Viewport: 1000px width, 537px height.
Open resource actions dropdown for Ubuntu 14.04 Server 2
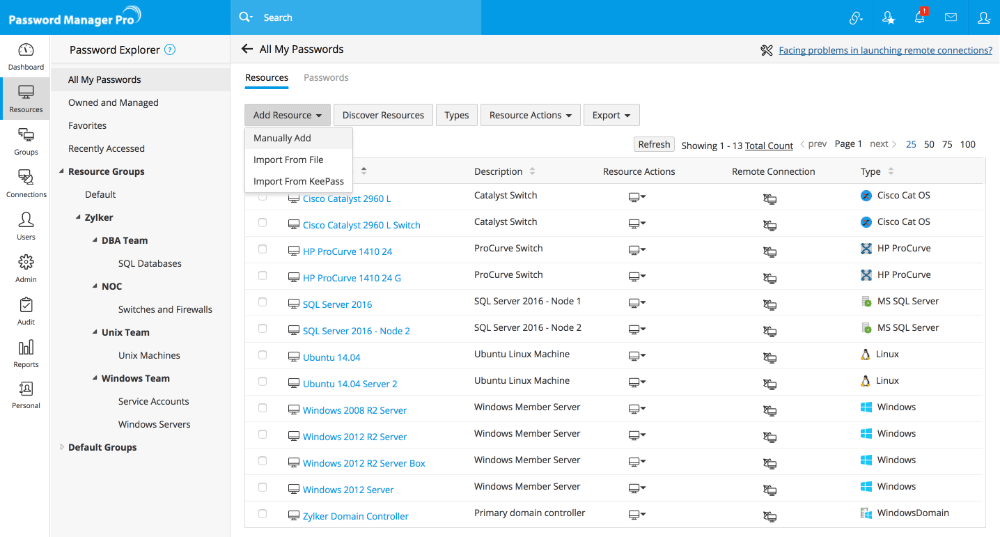[x=636, y=383]
